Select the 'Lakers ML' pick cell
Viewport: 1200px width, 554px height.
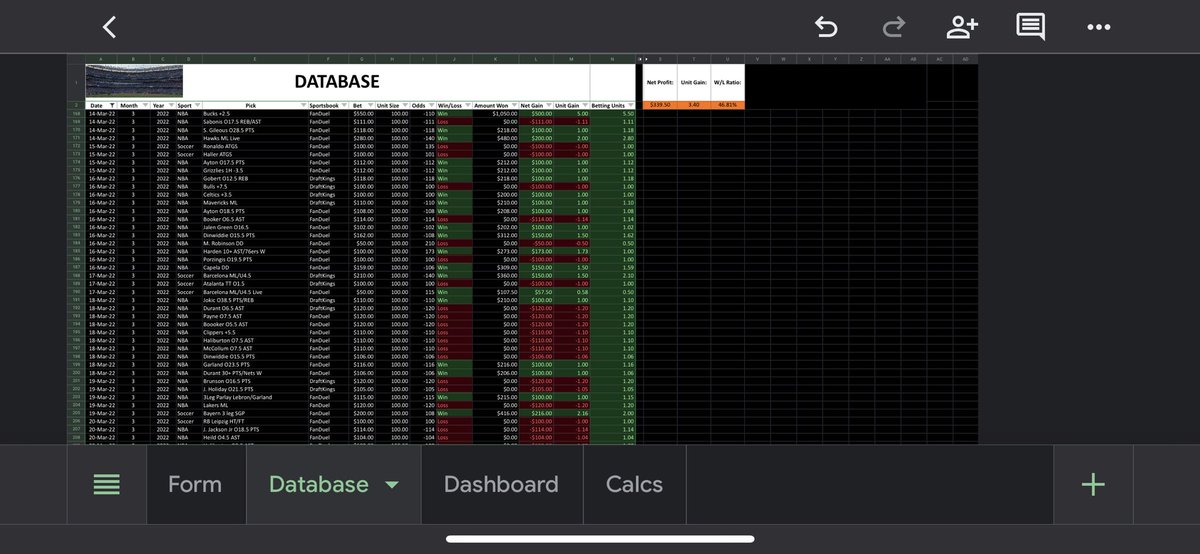(255, 405)
